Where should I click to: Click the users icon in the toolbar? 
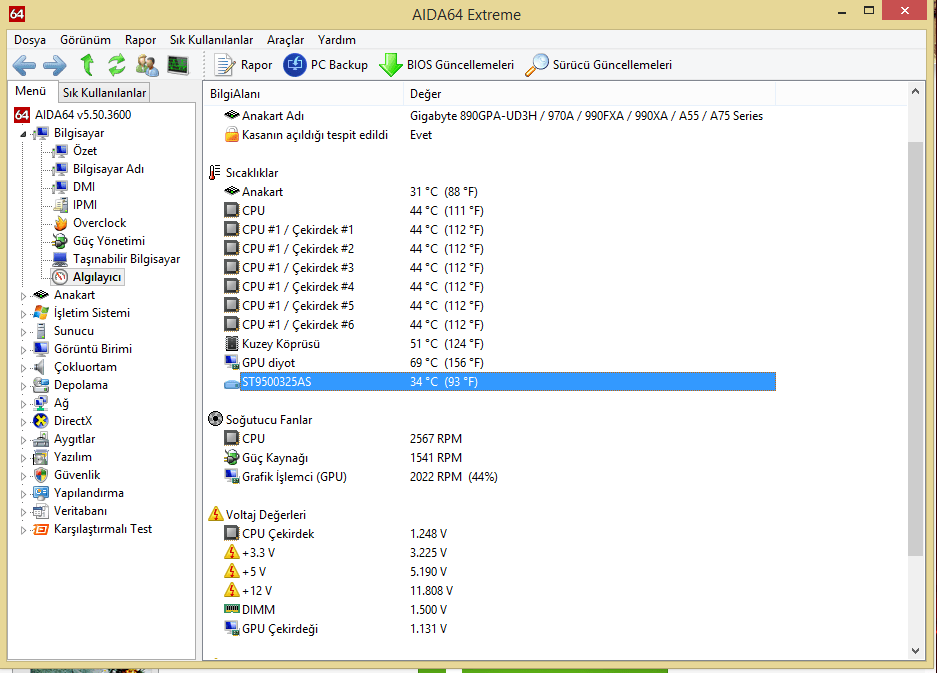tap(147, 65)
